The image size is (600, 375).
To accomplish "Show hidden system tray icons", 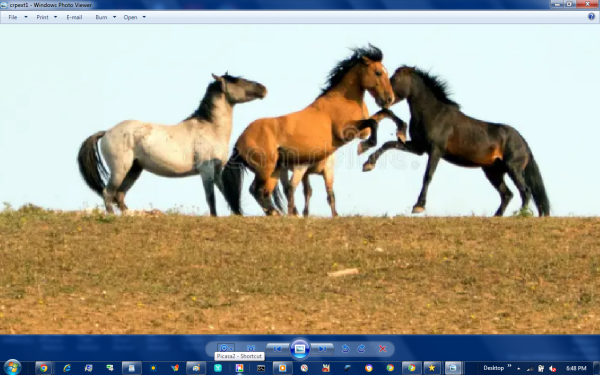I will 518,368.
